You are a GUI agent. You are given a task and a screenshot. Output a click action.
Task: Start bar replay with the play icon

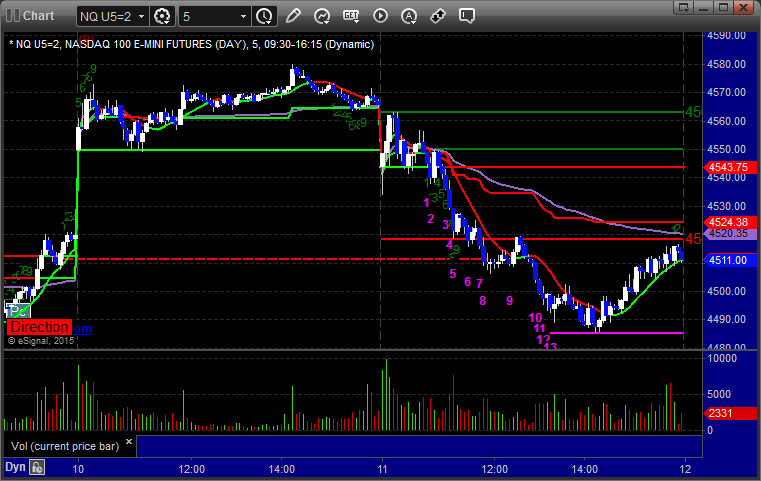click(380, 16)
